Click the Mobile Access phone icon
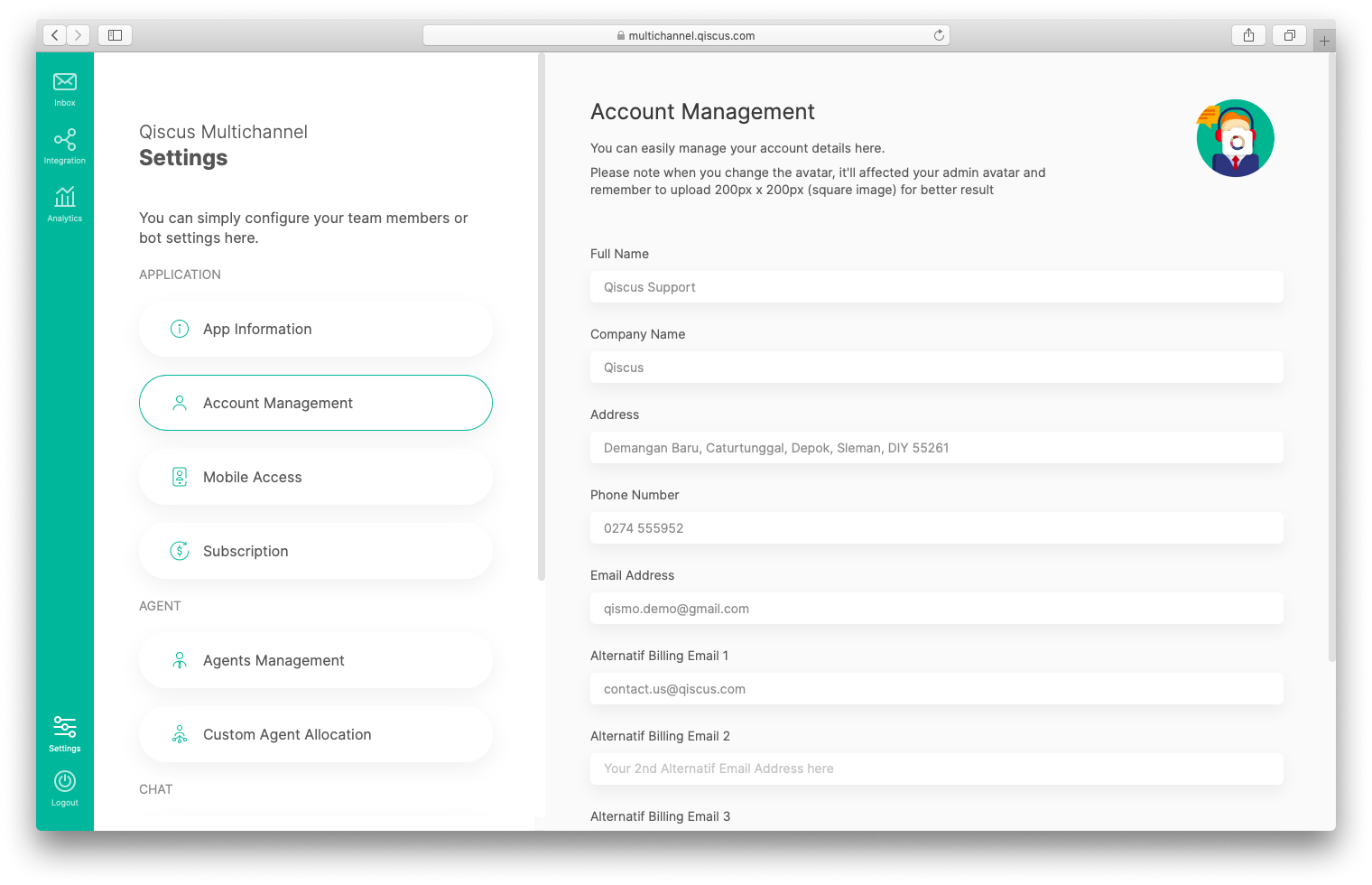 pyautogui.click(x=180, y=477)
